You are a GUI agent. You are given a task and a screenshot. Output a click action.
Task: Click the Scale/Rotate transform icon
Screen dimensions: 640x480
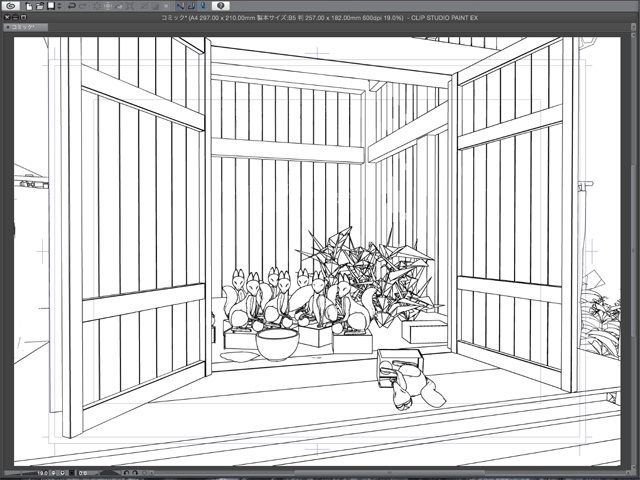coord(130,6)
